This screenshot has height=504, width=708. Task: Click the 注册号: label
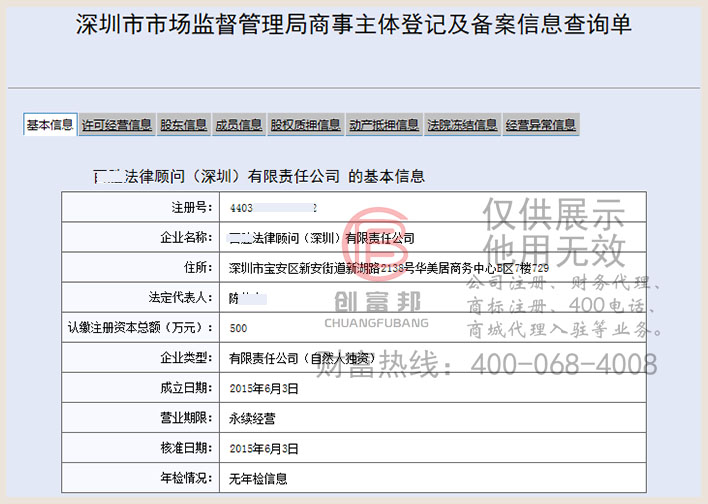[x=192, y=207]
